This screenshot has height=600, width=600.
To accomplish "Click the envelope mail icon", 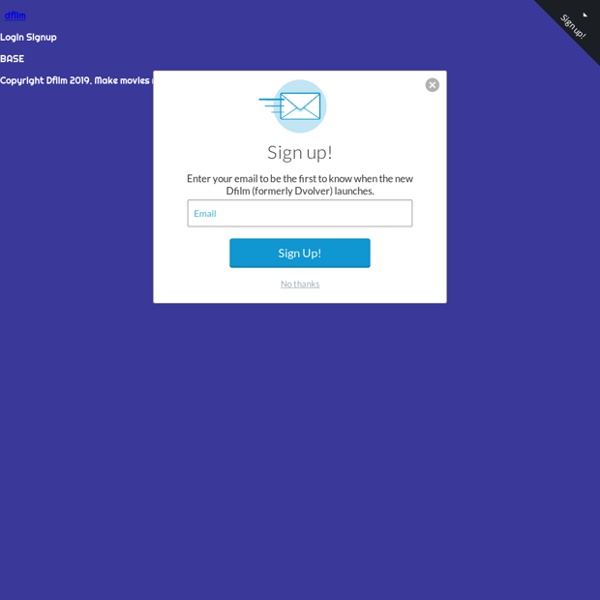I will [x=293, y=106].
